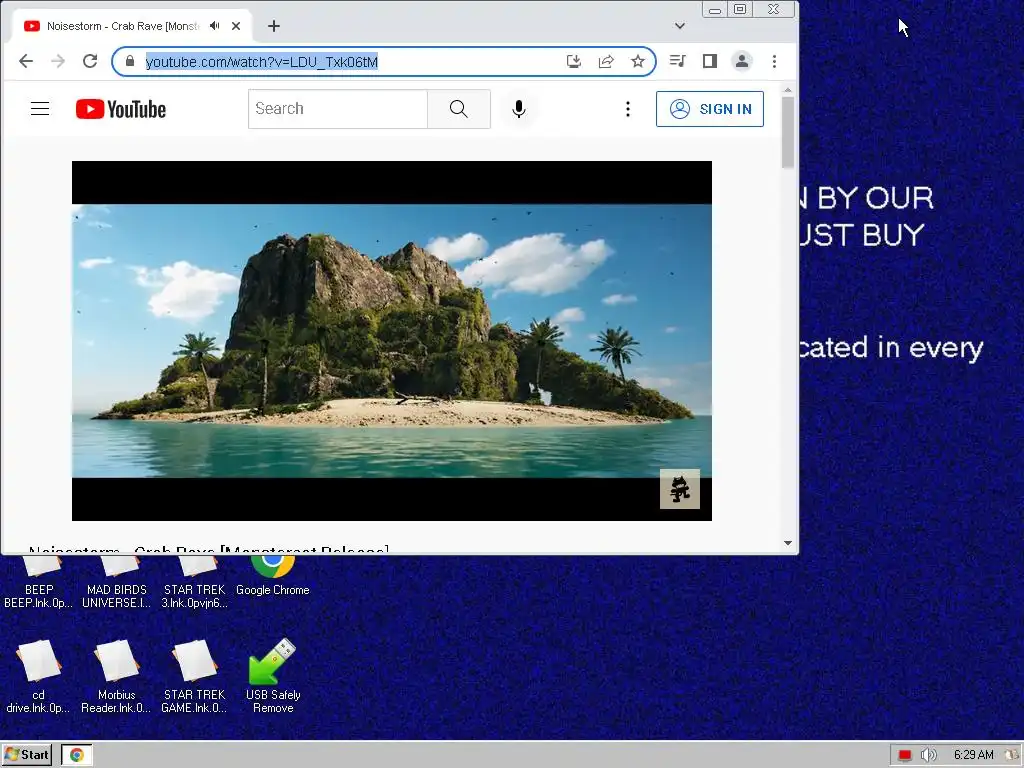Select the Google Chrome desktop shortcut
Image resolution: width=1024 pixels, height=768 pixels.
273,576
